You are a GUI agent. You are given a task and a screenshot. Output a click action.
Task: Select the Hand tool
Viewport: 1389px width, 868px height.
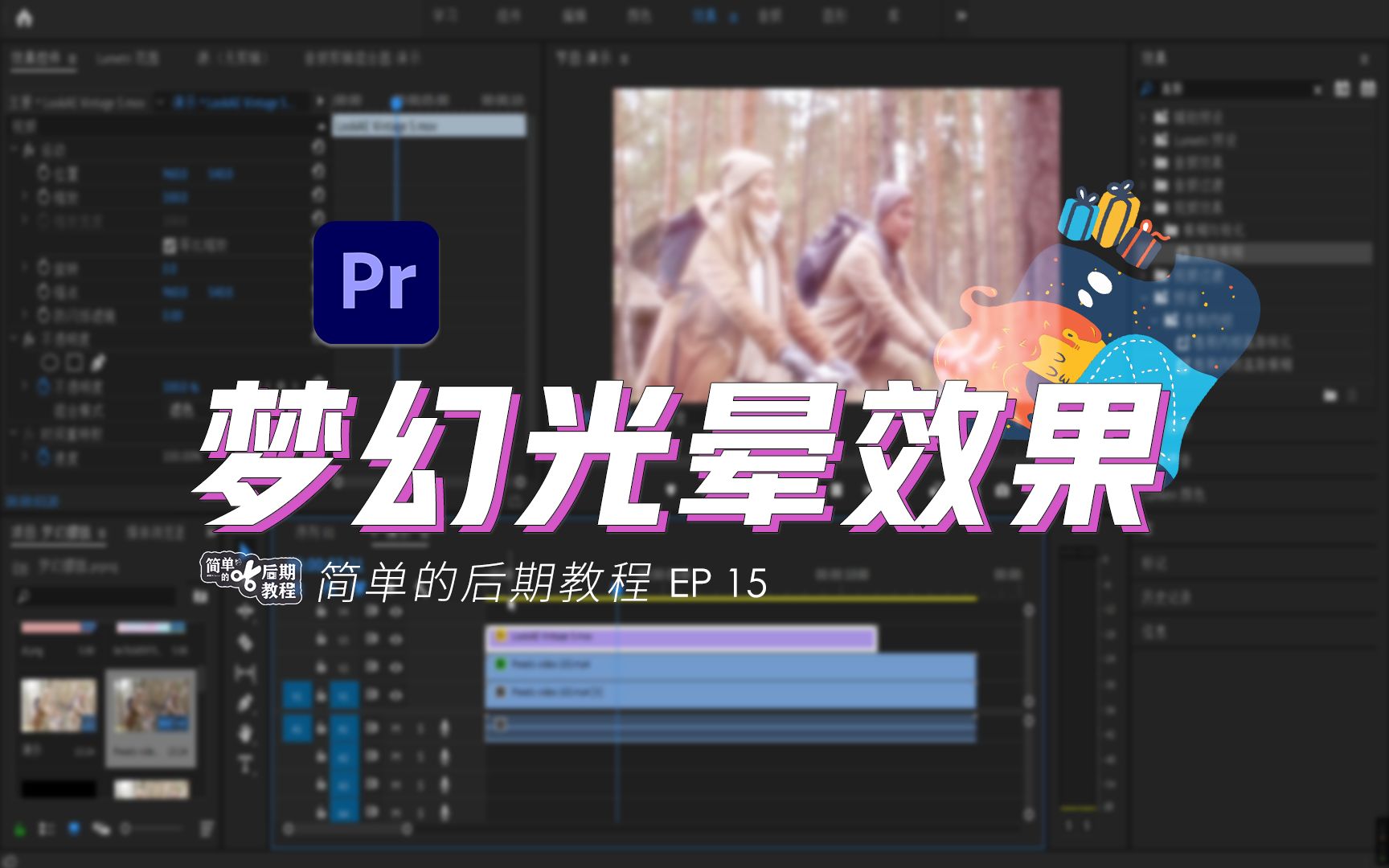(245, 733)
